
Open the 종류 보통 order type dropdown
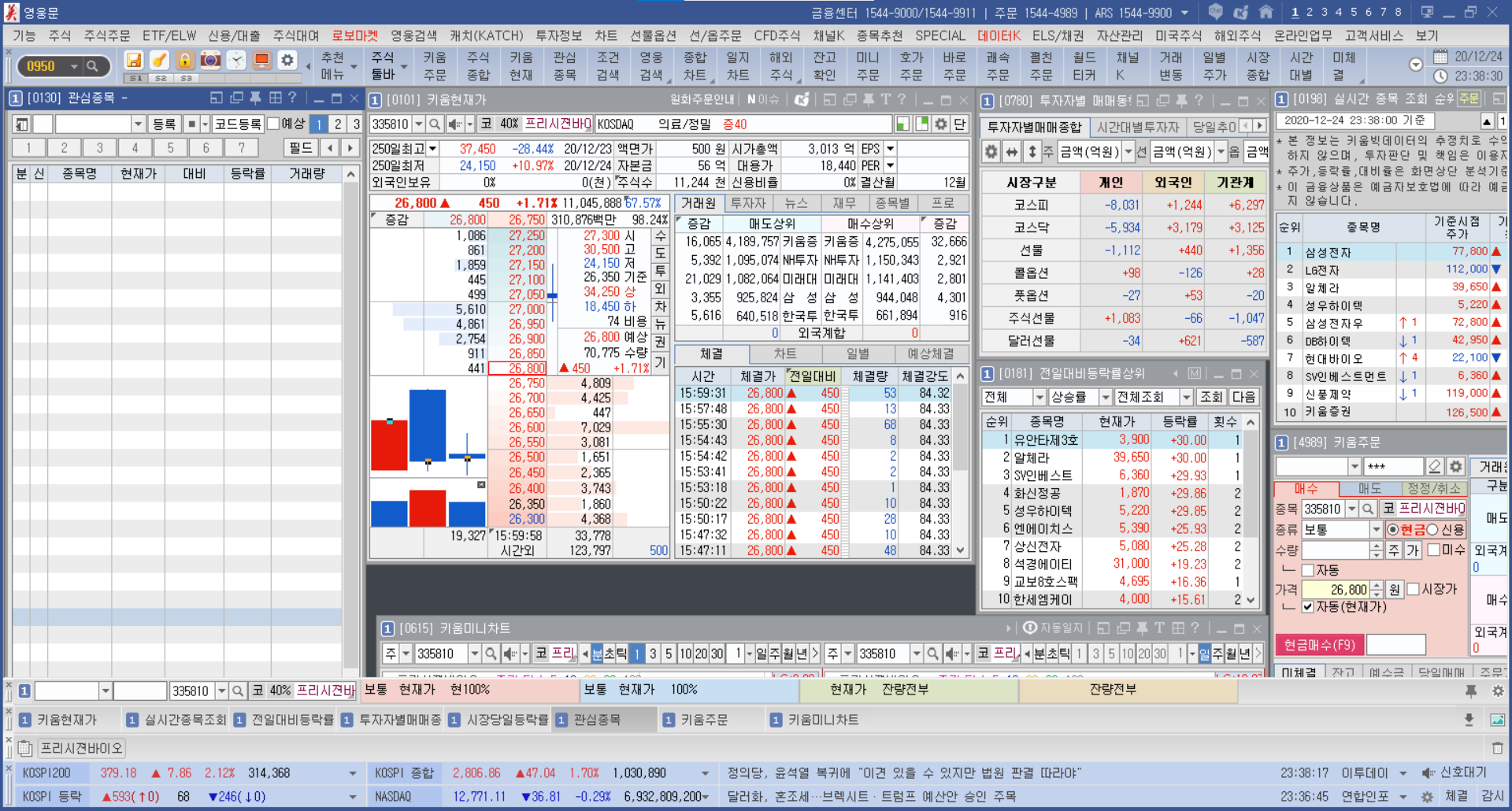[1376, 530]
